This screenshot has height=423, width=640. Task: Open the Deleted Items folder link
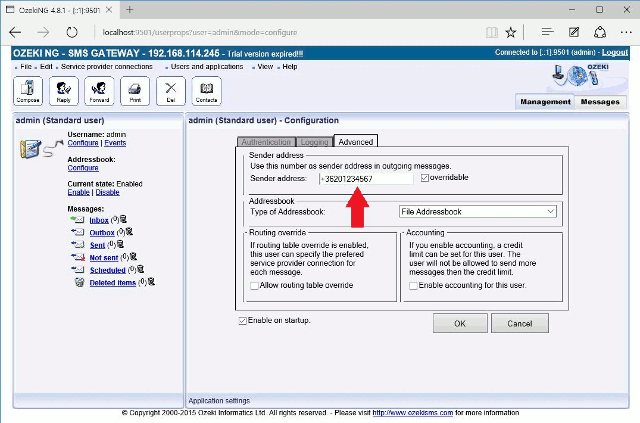[113, 282]
